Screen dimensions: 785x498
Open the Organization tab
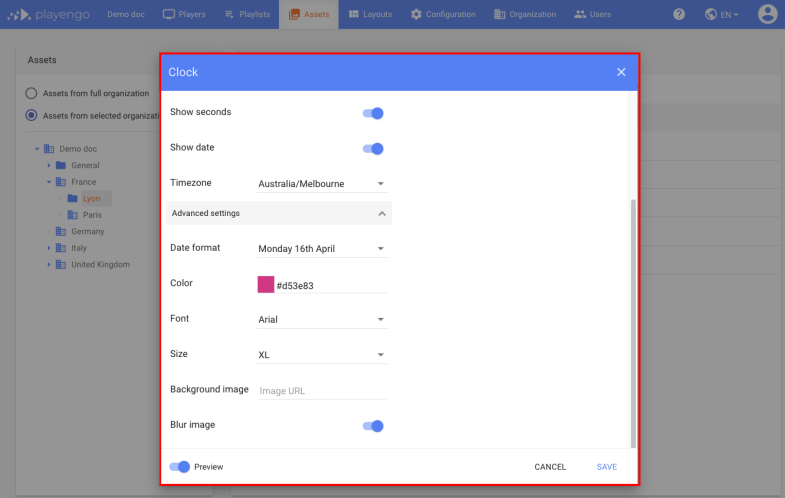click(525, 15)
